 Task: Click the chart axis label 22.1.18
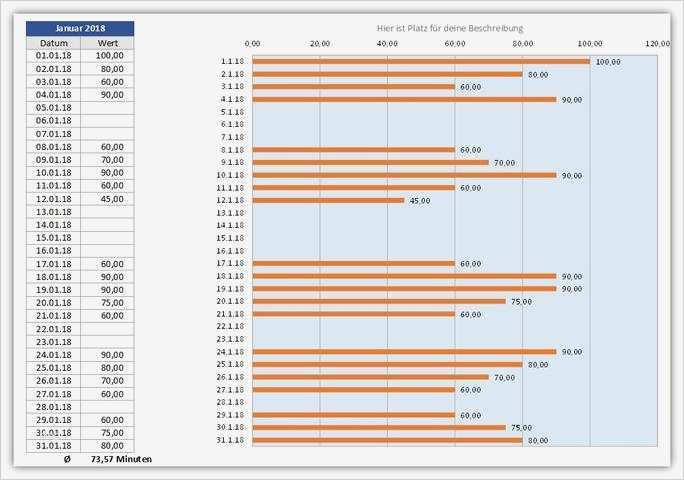coord(230,326)
